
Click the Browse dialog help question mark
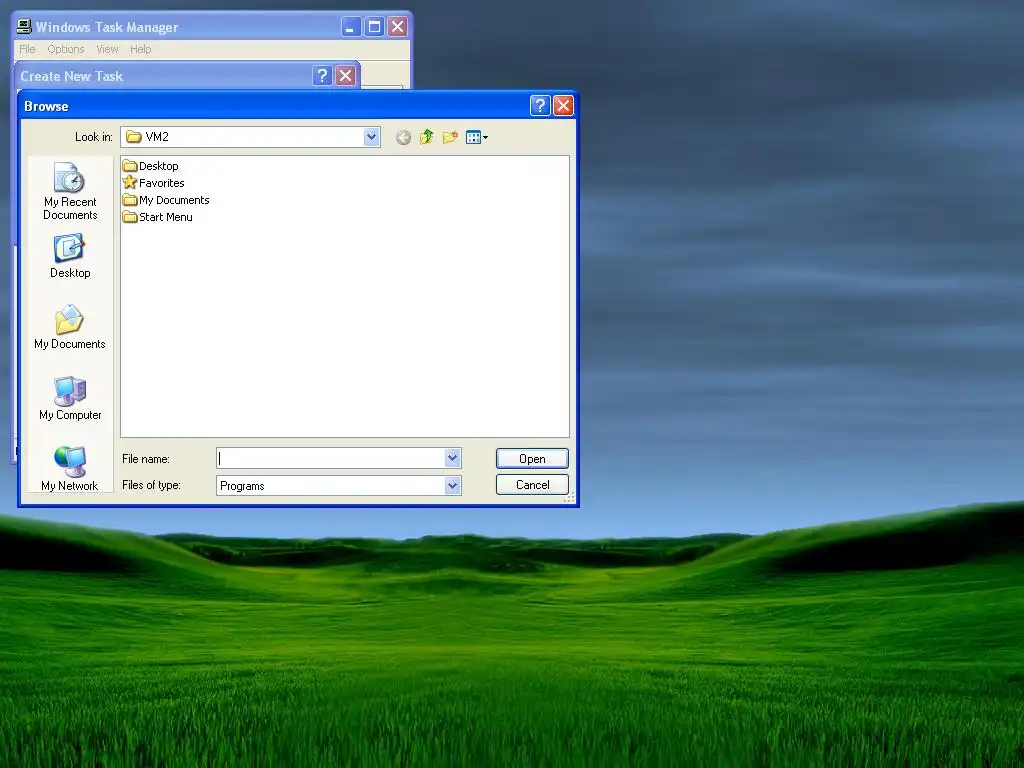click(x=540, y=106)
